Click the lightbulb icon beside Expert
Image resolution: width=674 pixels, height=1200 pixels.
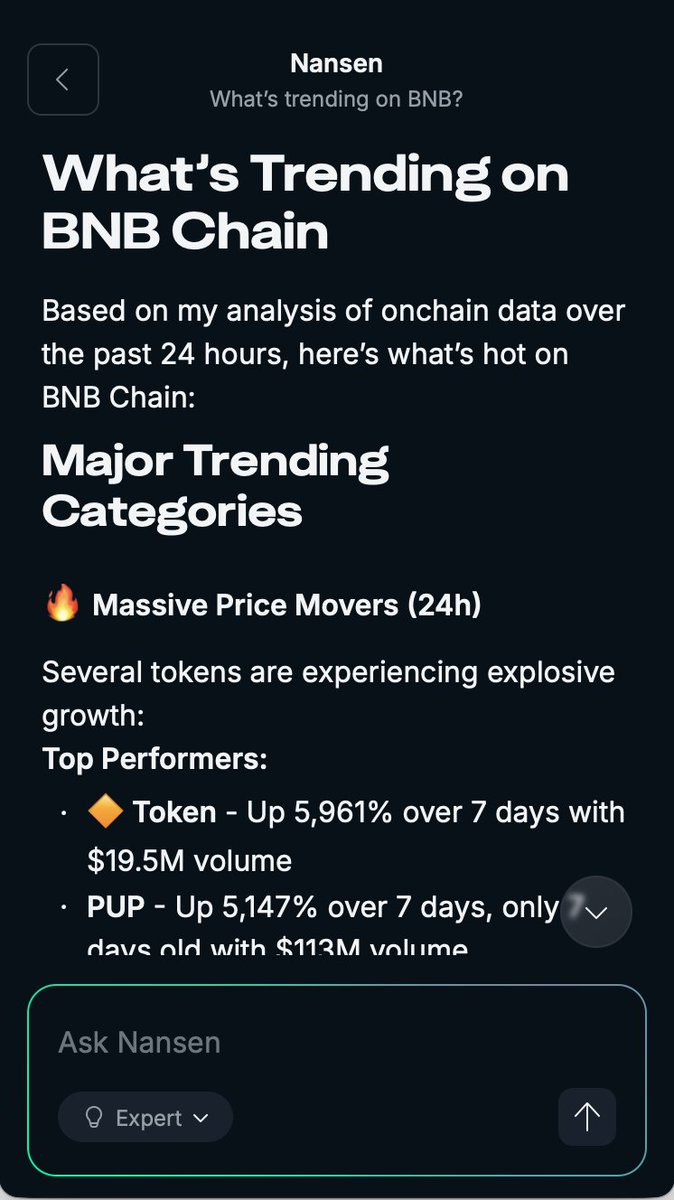tap(94, 1118)
